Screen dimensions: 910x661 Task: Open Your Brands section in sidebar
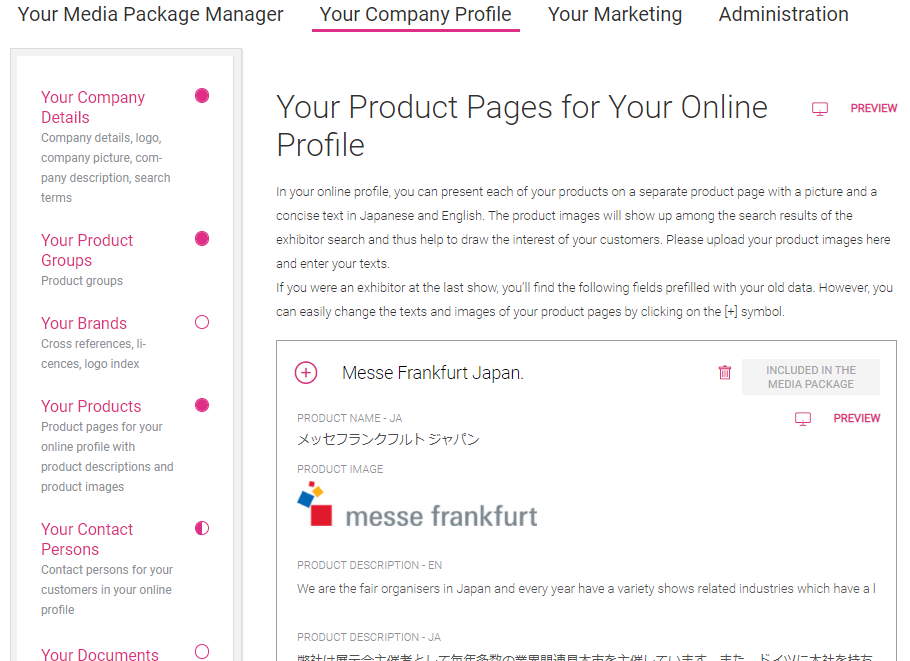click(84, 323)
